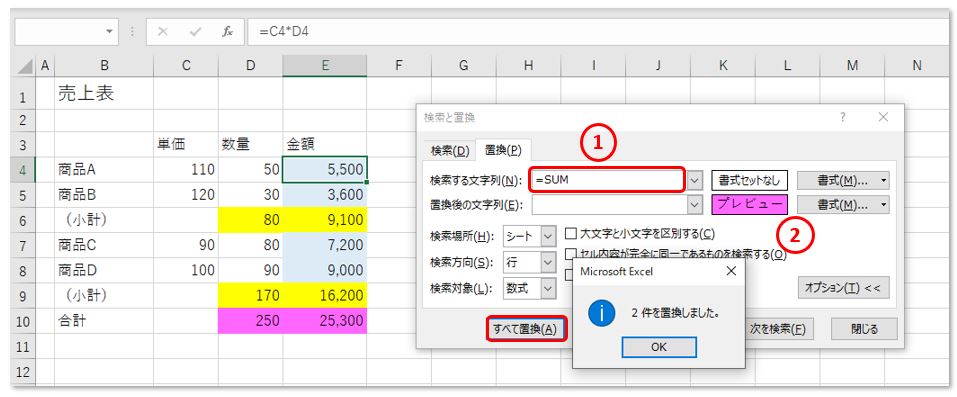This screenshot has width=957, height=397.
Task: Click cell 商品A
Action: (x=104, y=169)
